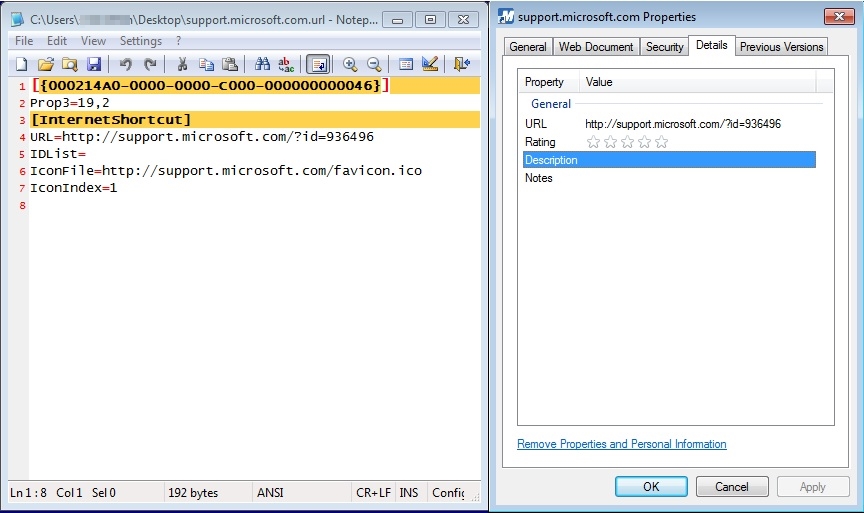Click the [InternetShortcut] line
This screenshot has height=513, width=864.
(x=111, y=120)
